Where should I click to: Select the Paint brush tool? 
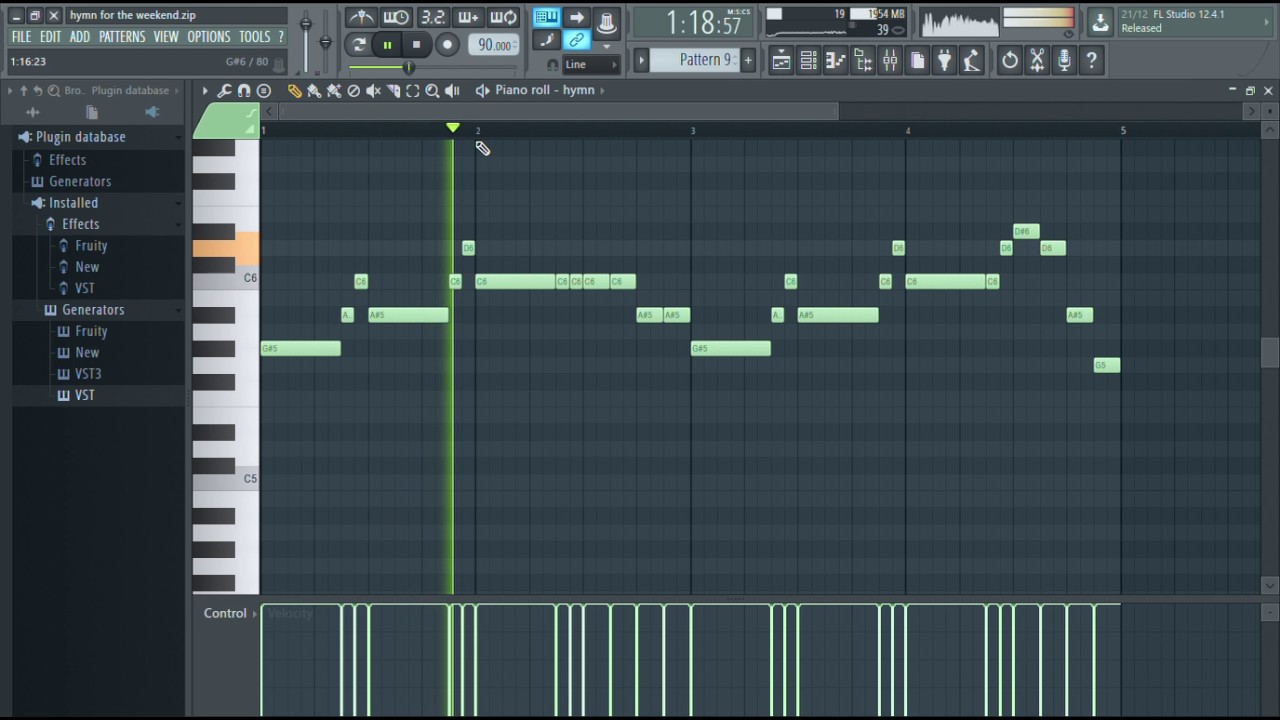pyautogui.click(x=314, y=91)
